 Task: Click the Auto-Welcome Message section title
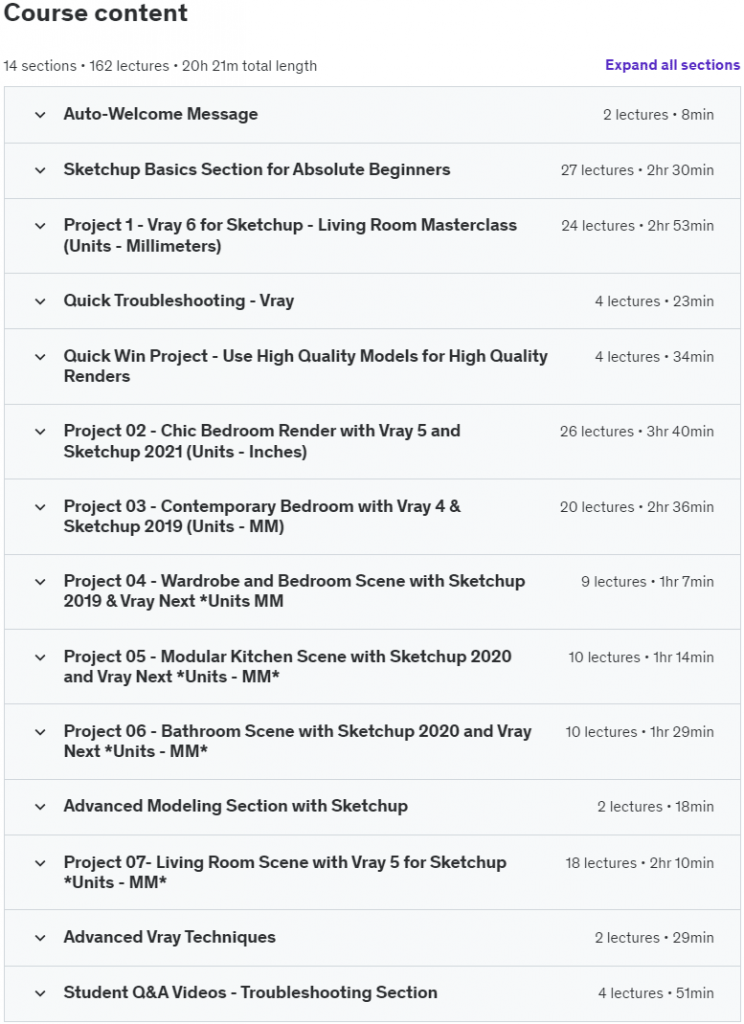tap(161, 115)
